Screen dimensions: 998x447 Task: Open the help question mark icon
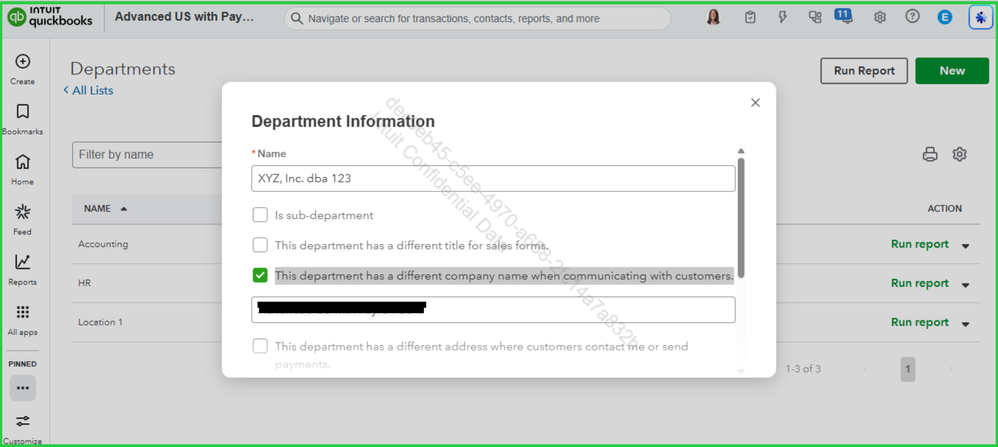912,18
